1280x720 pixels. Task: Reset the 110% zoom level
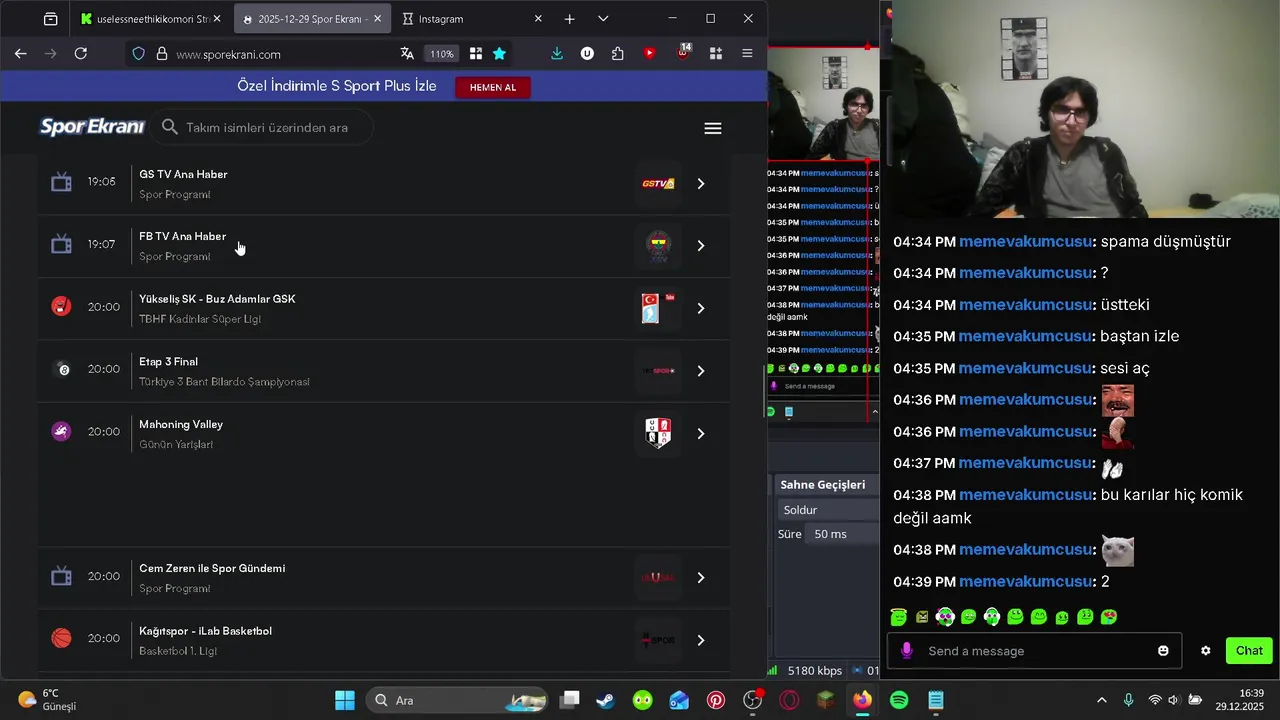click(442, 54)
